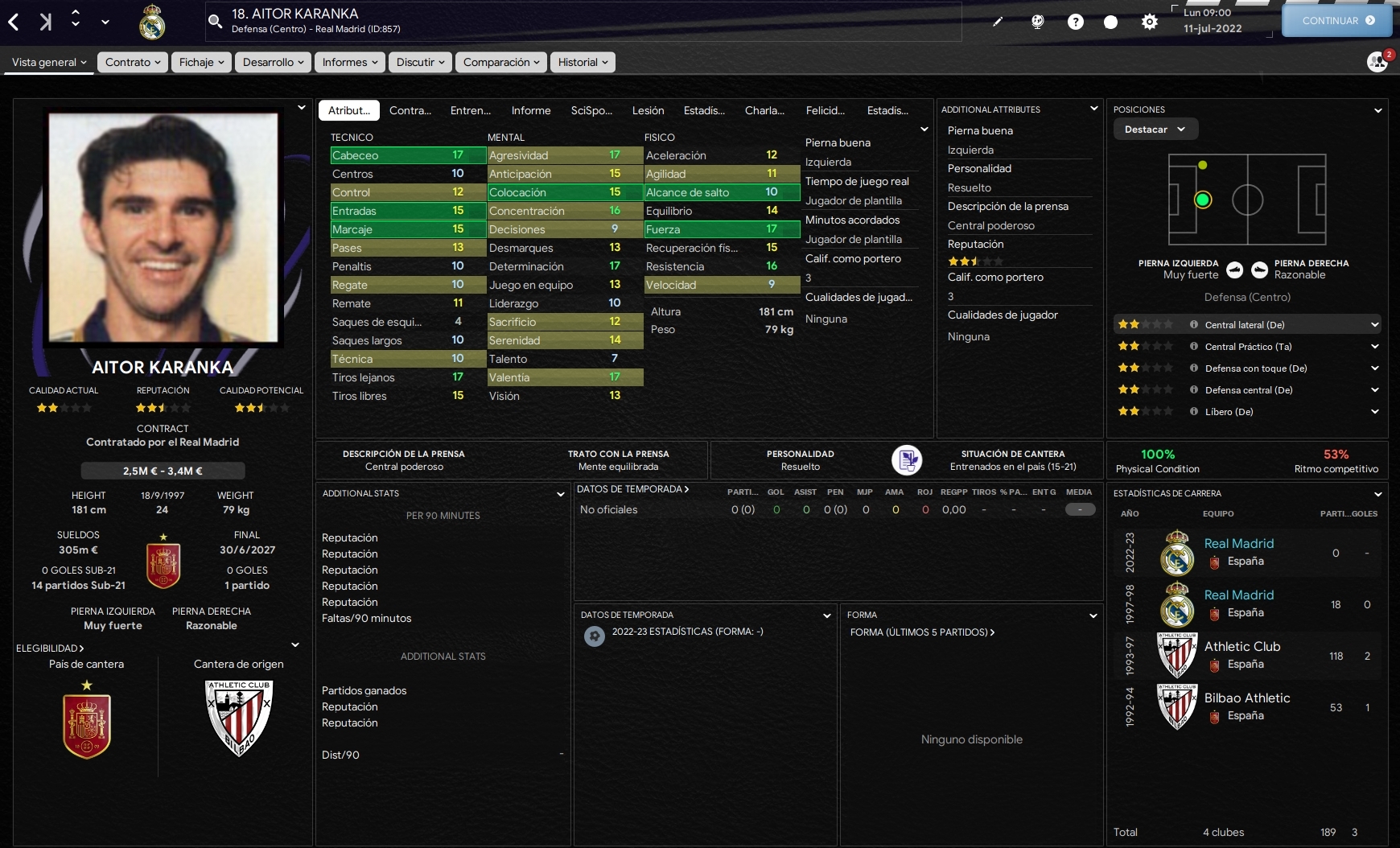Screen dimensions: 1400x848
Task: Click the 53% Ritmo competitivo value
Action: pos(1336,455)
